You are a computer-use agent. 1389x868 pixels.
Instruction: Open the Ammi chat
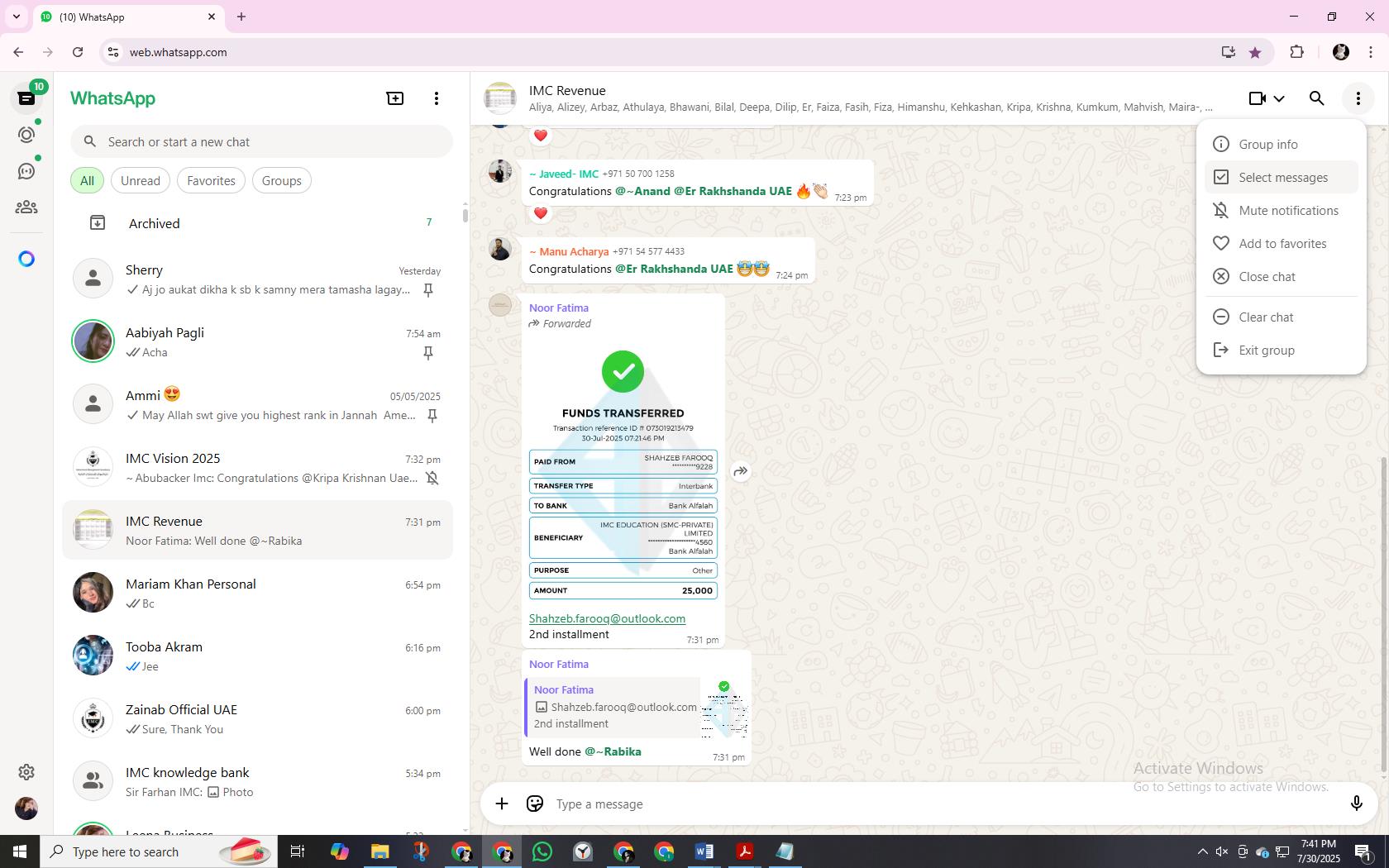coord(258,404)
